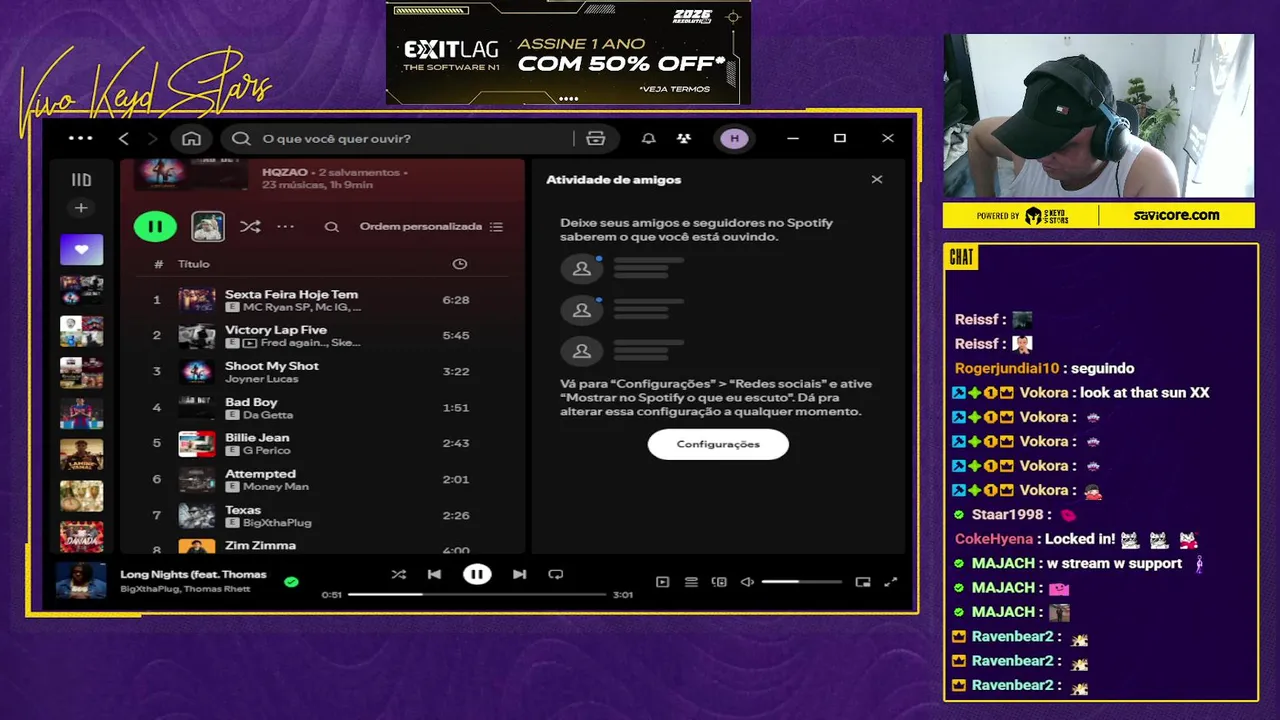Viewport: 1280px width, 720px height.
Task: Focus the 'O que você quer ouvir?' search box
Action: click(400, 138)
